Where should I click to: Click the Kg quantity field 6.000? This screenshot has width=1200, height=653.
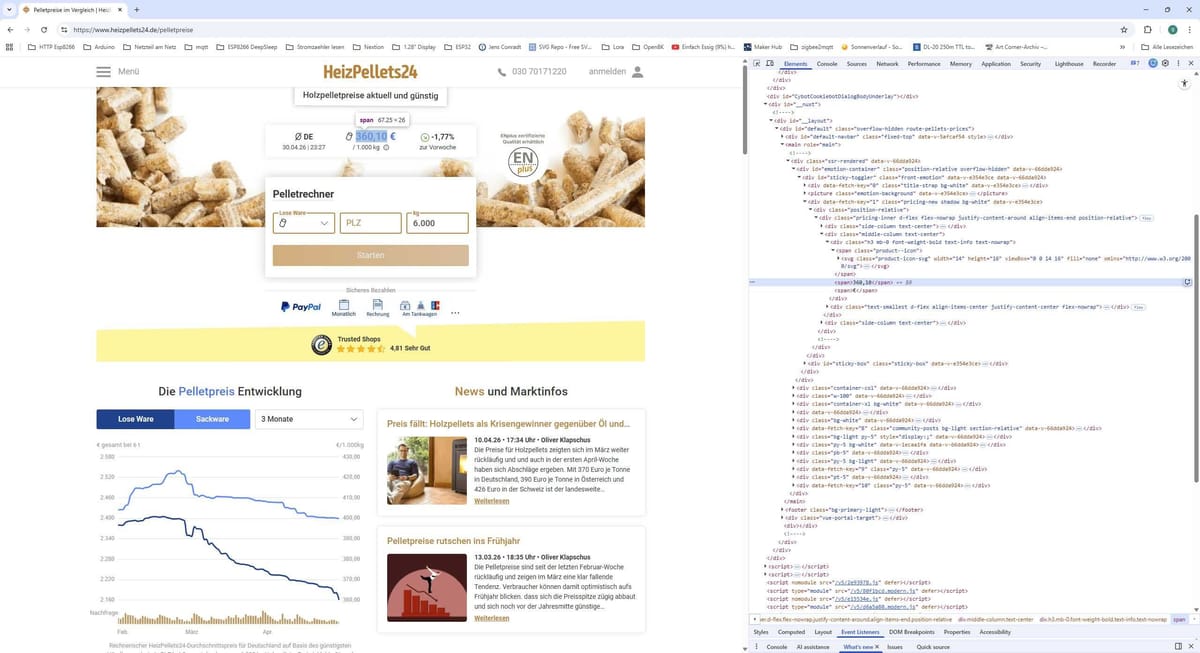[438, 223]
